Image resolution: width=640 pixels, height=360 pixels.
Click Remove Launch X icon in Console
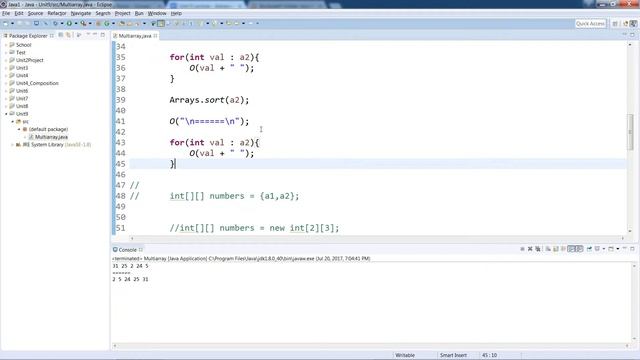click(530, 249)
